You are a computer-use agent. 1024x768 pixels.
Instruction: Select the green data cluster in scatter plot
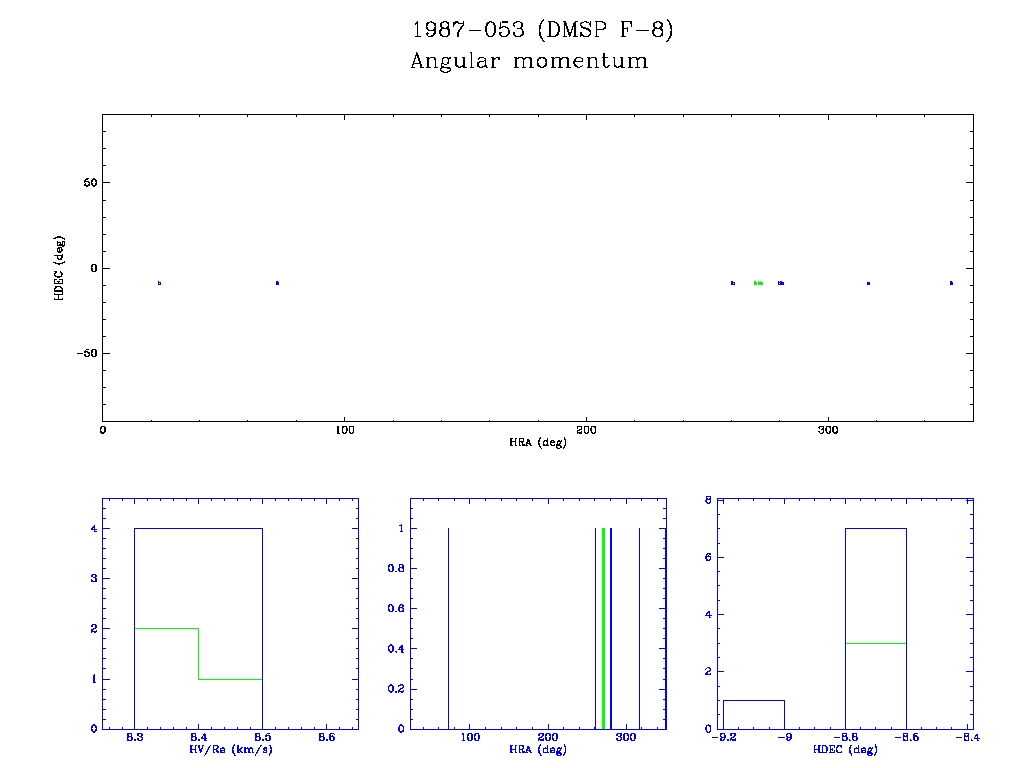pos(758,283)
